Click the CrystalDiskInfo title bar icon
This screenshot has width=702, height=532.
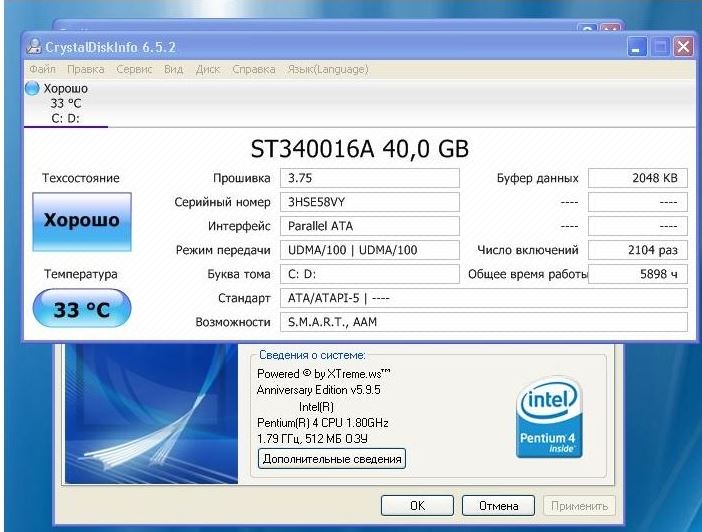pyautogui.click(x=34, y=47)
